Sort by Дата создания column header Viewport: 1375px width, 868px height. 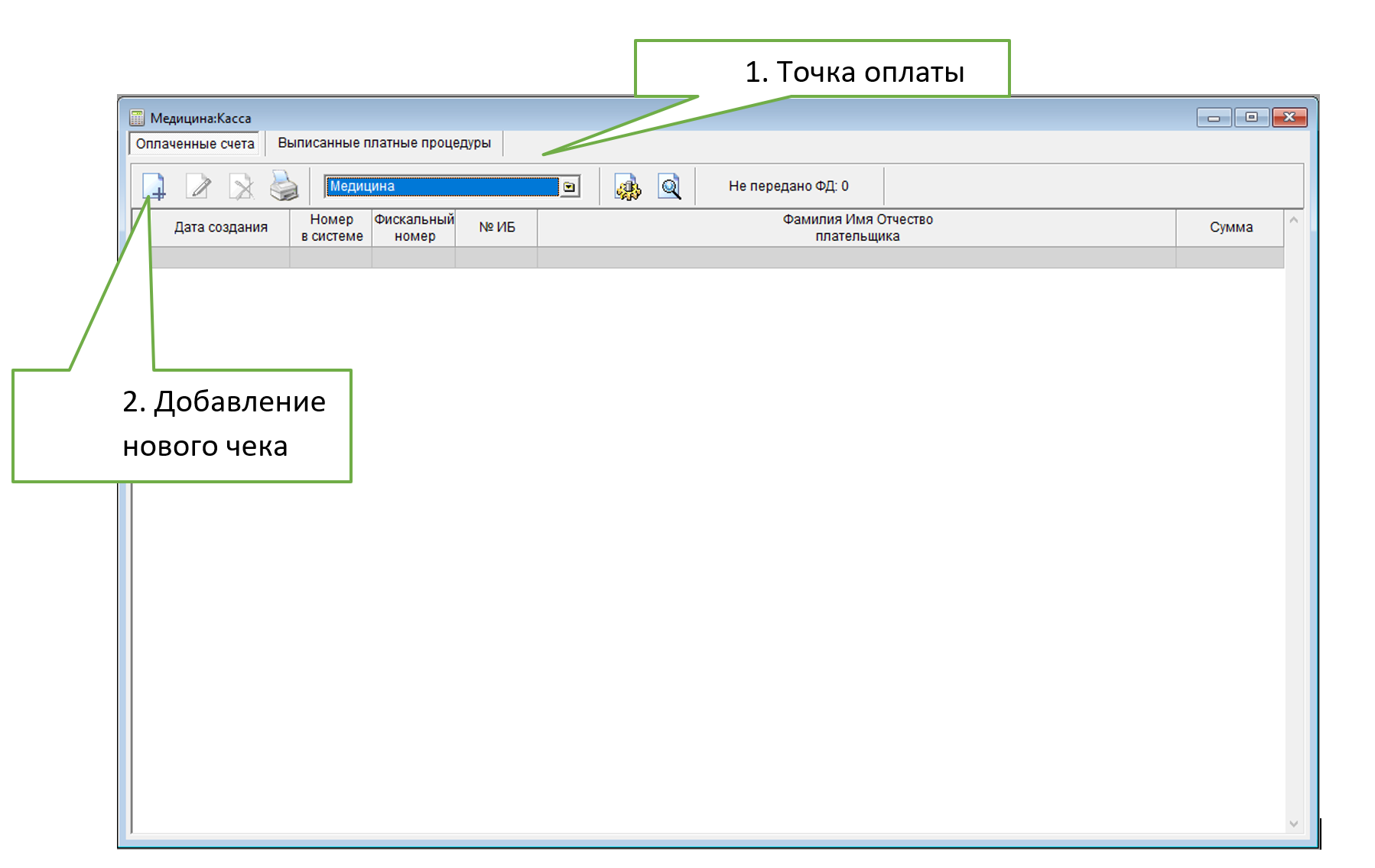tap(220, 228)
